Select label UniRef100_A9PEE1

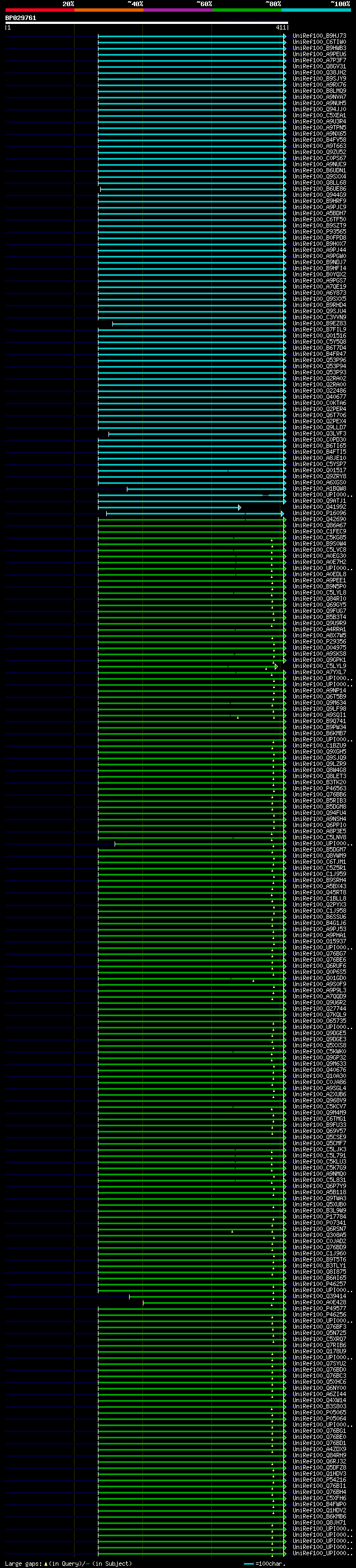(319, 581)
